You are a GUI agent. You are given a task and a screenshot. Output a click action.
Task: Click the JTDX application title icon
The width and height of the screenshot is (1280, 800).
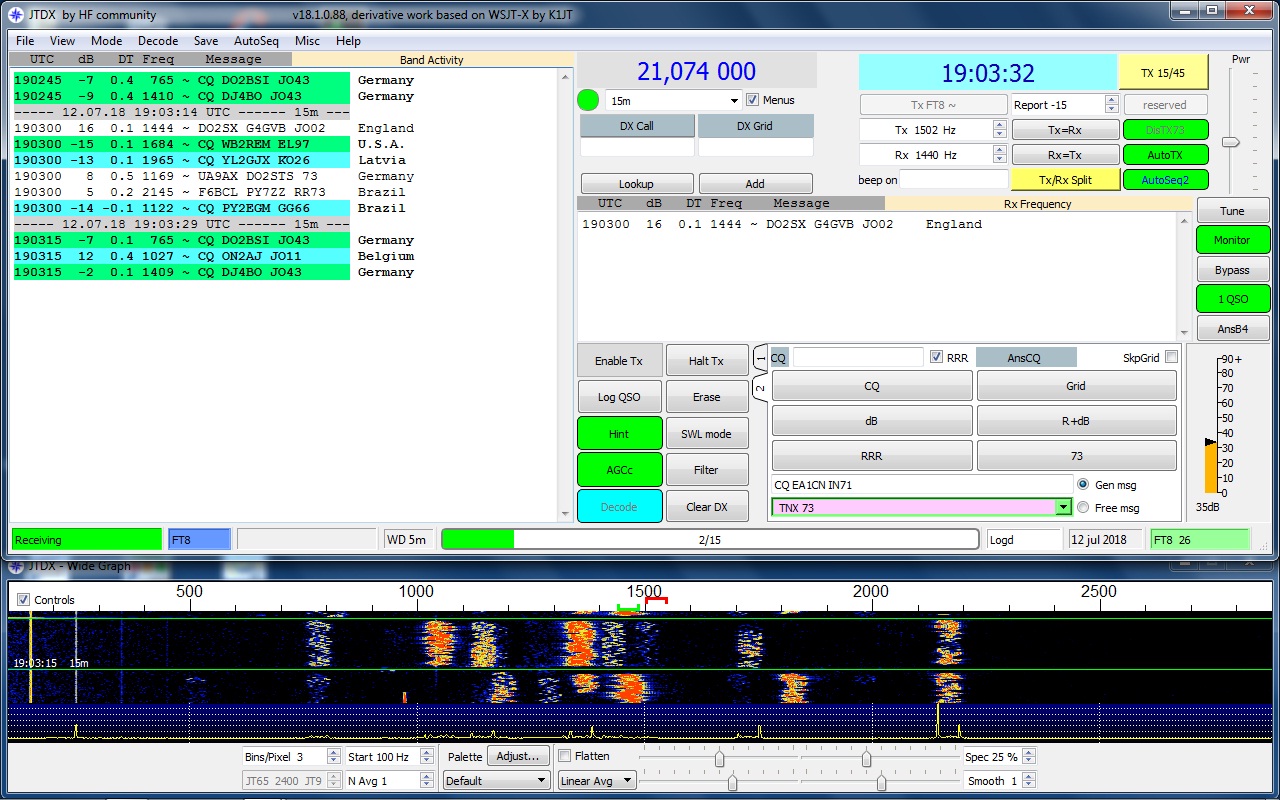15,15
